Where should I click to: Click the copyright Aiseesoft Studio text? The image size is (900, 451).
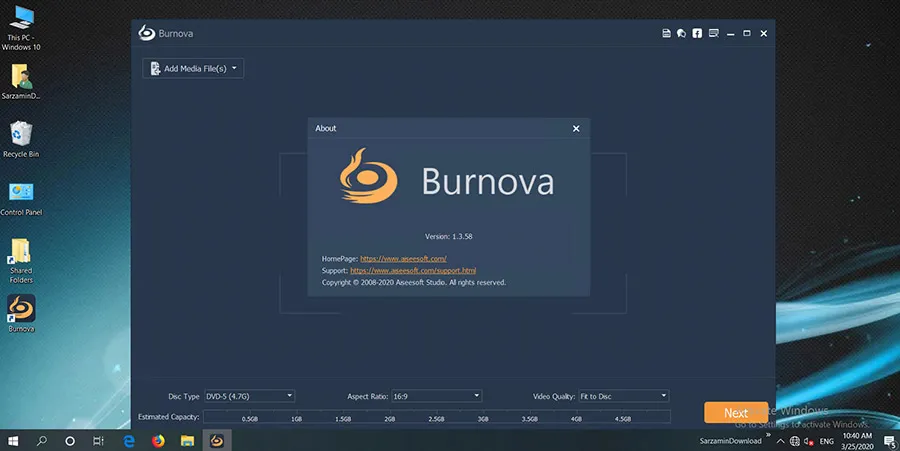pyautogui.click(x=414, y=282)
